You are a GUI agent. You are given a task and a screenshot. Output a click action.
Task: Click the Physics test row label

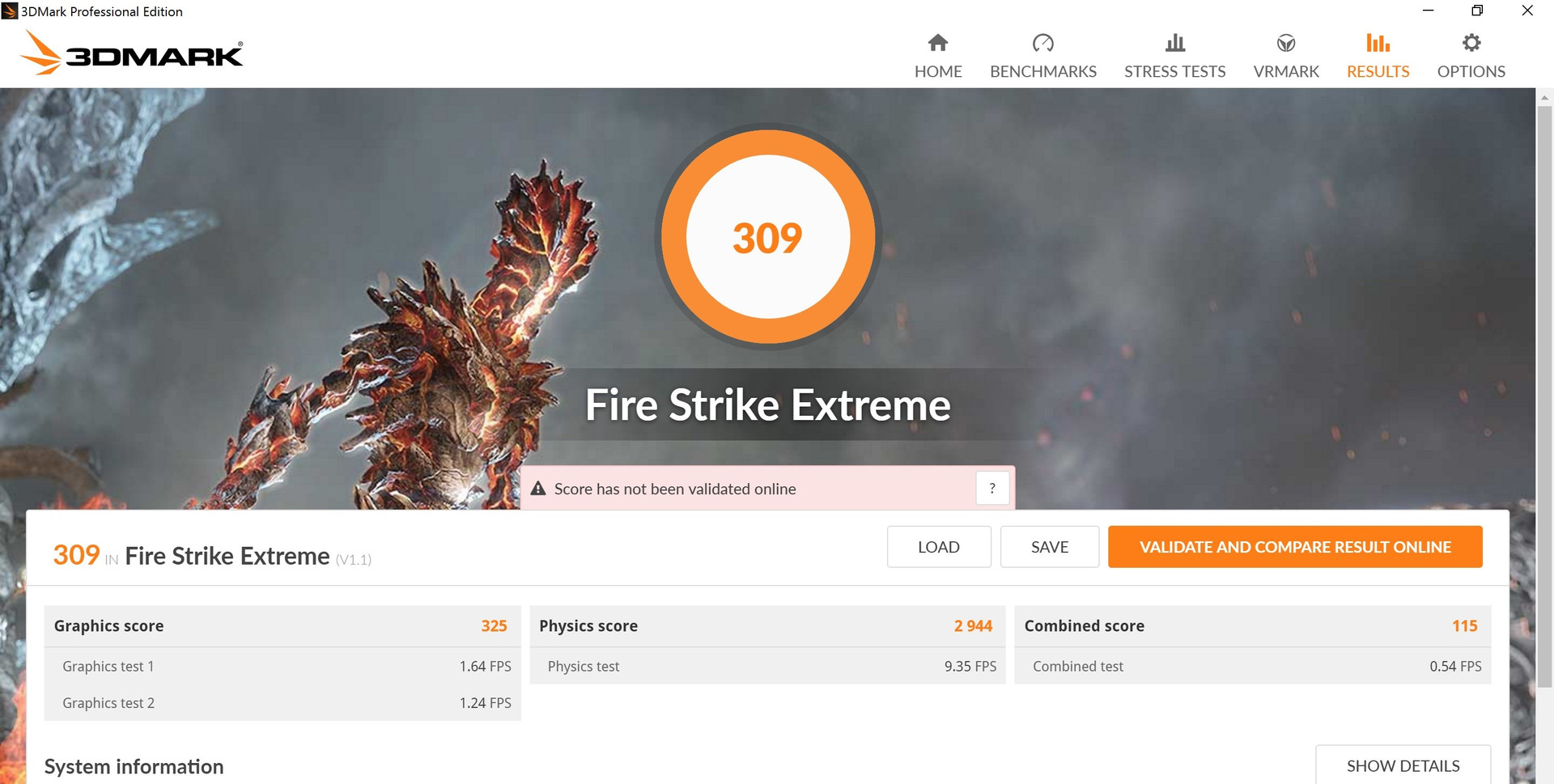[x=584, y=666]
